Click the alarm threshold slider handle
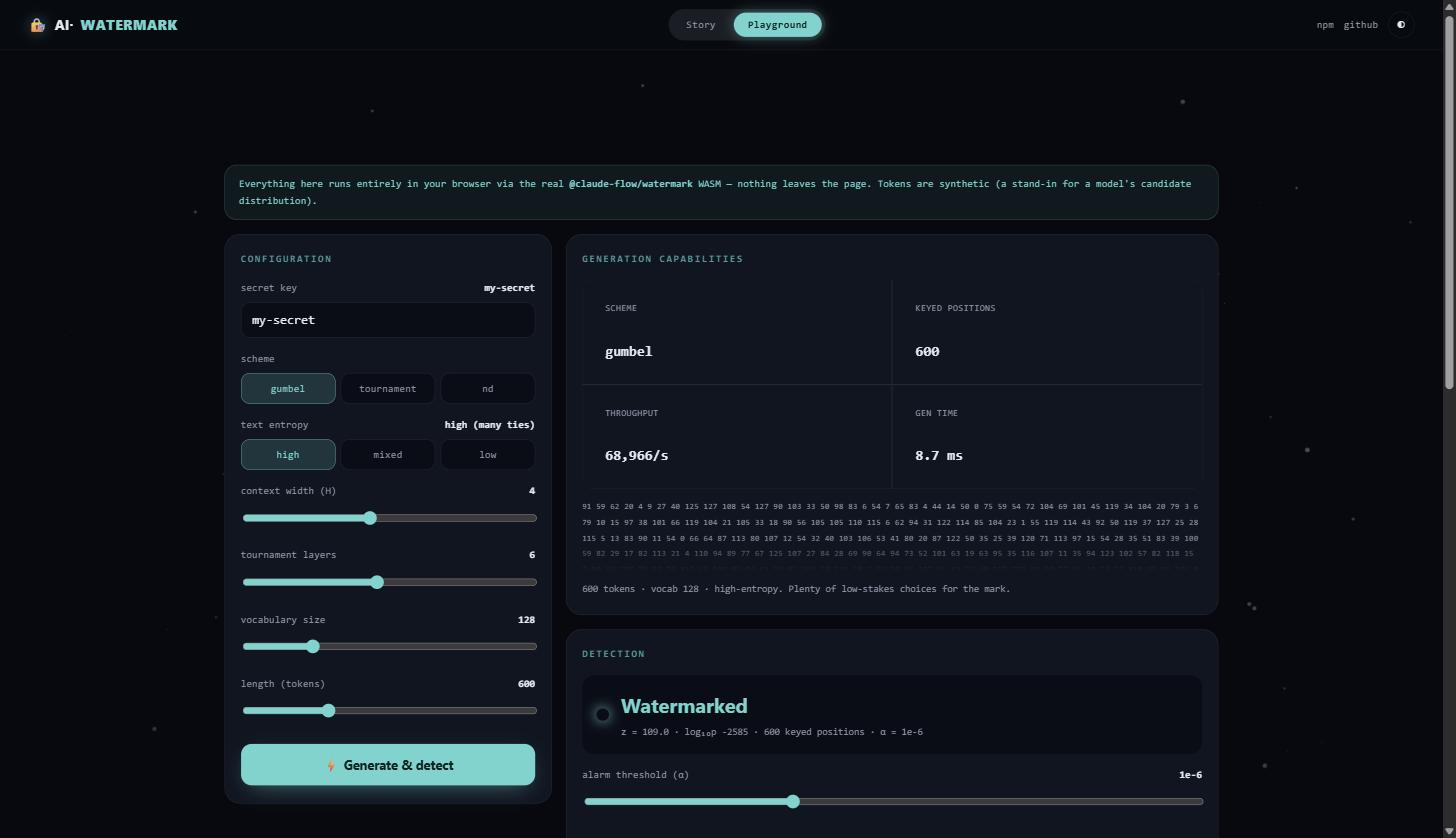Image resolution: width=1456 pixels, height=838 pixels. tap(793, 801)
